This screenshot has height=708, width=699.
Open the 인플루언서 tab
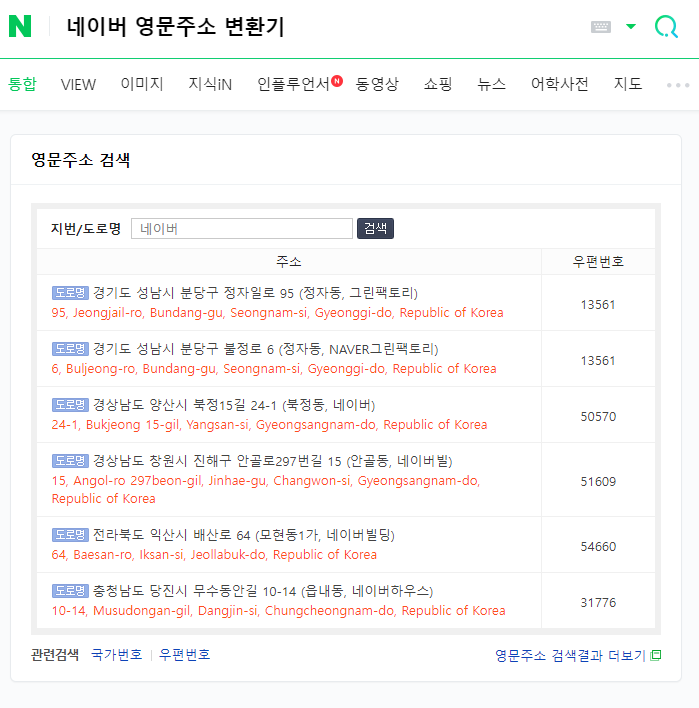click(293, 84)
